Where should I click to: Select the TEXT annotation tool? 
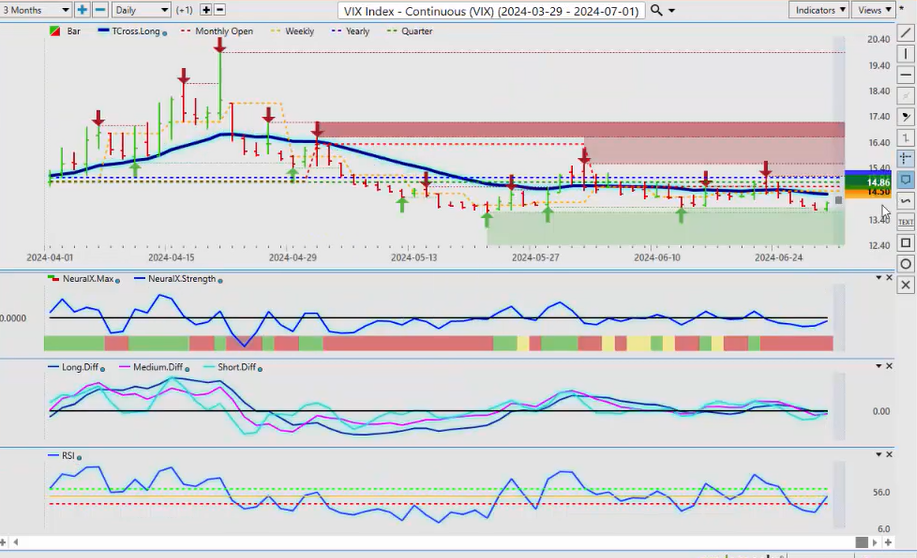(x=905, y=222)
